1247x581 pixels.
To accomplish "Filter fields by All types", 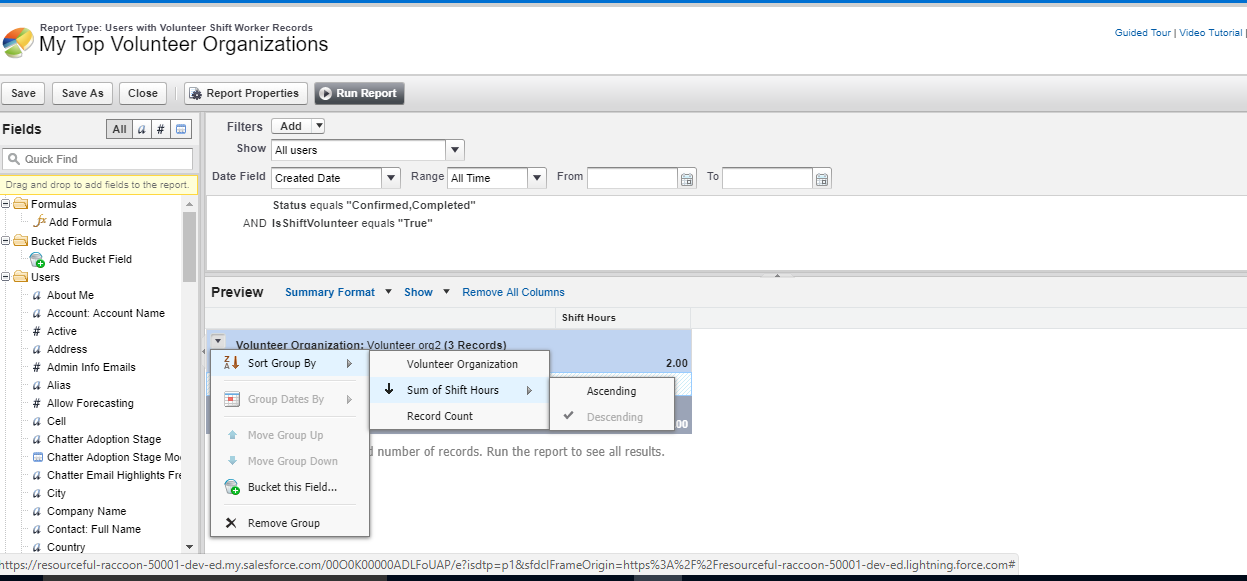I will pos(119,129).
